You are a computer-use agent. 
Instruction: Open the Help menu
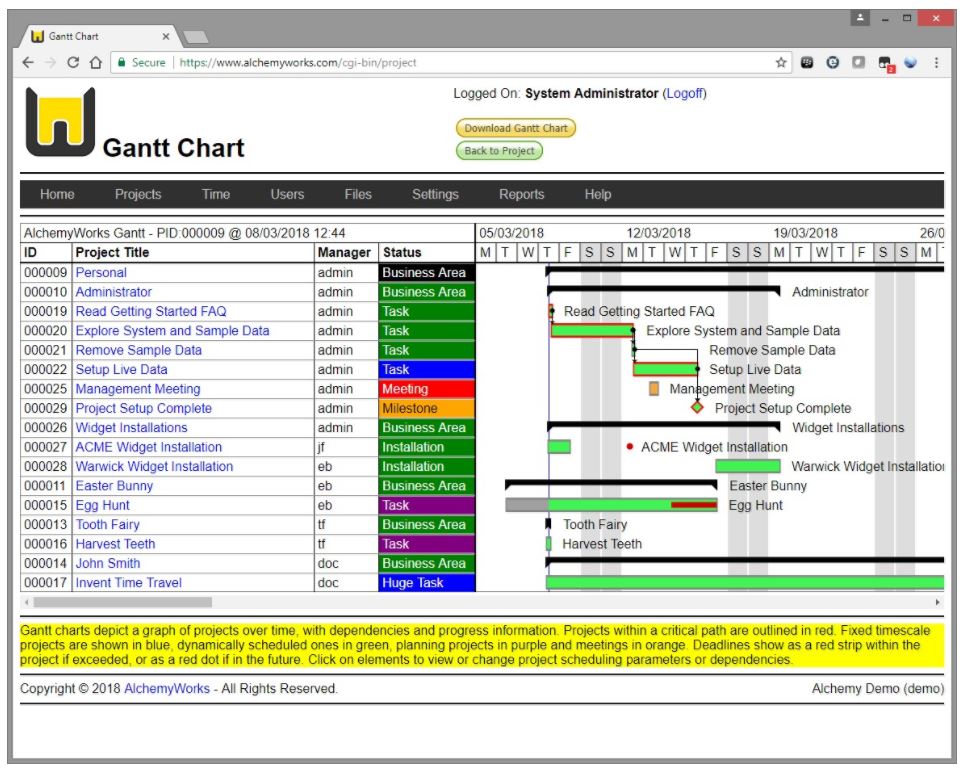tap(598, 194)
